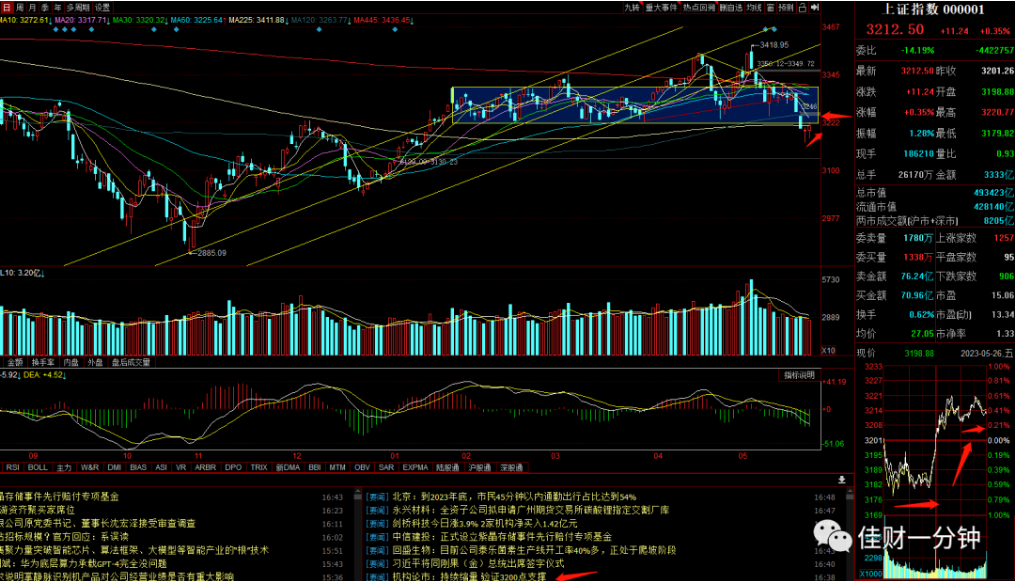Open the 多周期 multi-period view
The height and width of the screenshot is (581, 1015).
coord(78,7)
